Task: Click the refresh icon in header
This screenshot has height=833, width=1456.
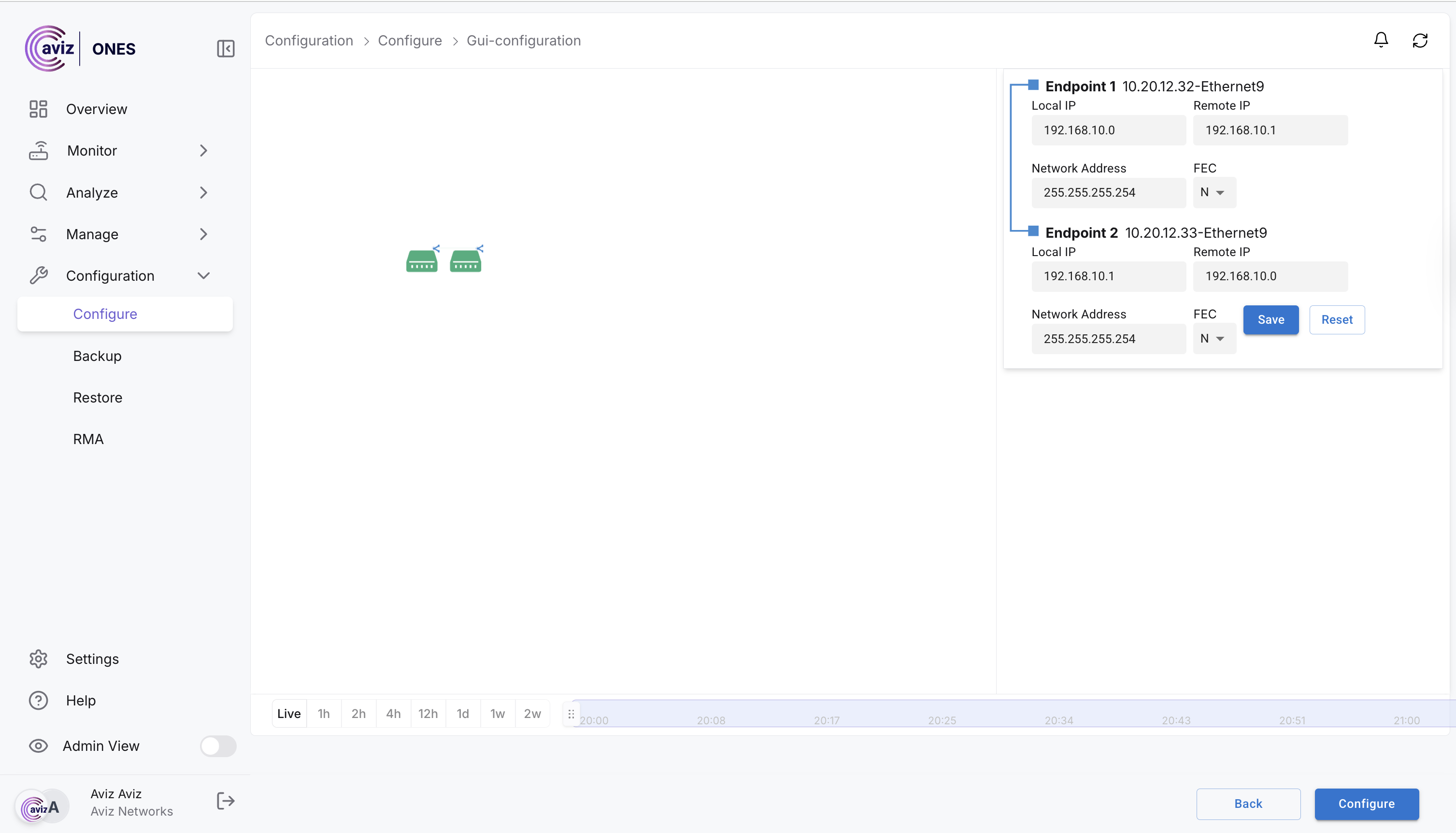Action: [x=1419, y=40]
